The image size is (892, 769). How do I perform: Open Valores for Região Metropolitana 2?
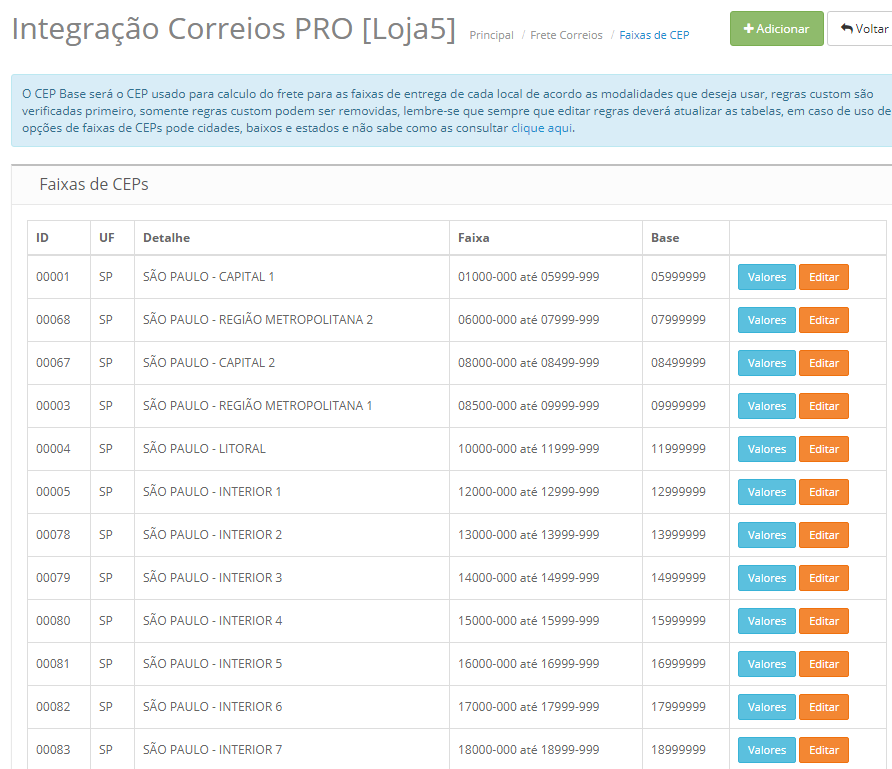[x=766, y=320]
